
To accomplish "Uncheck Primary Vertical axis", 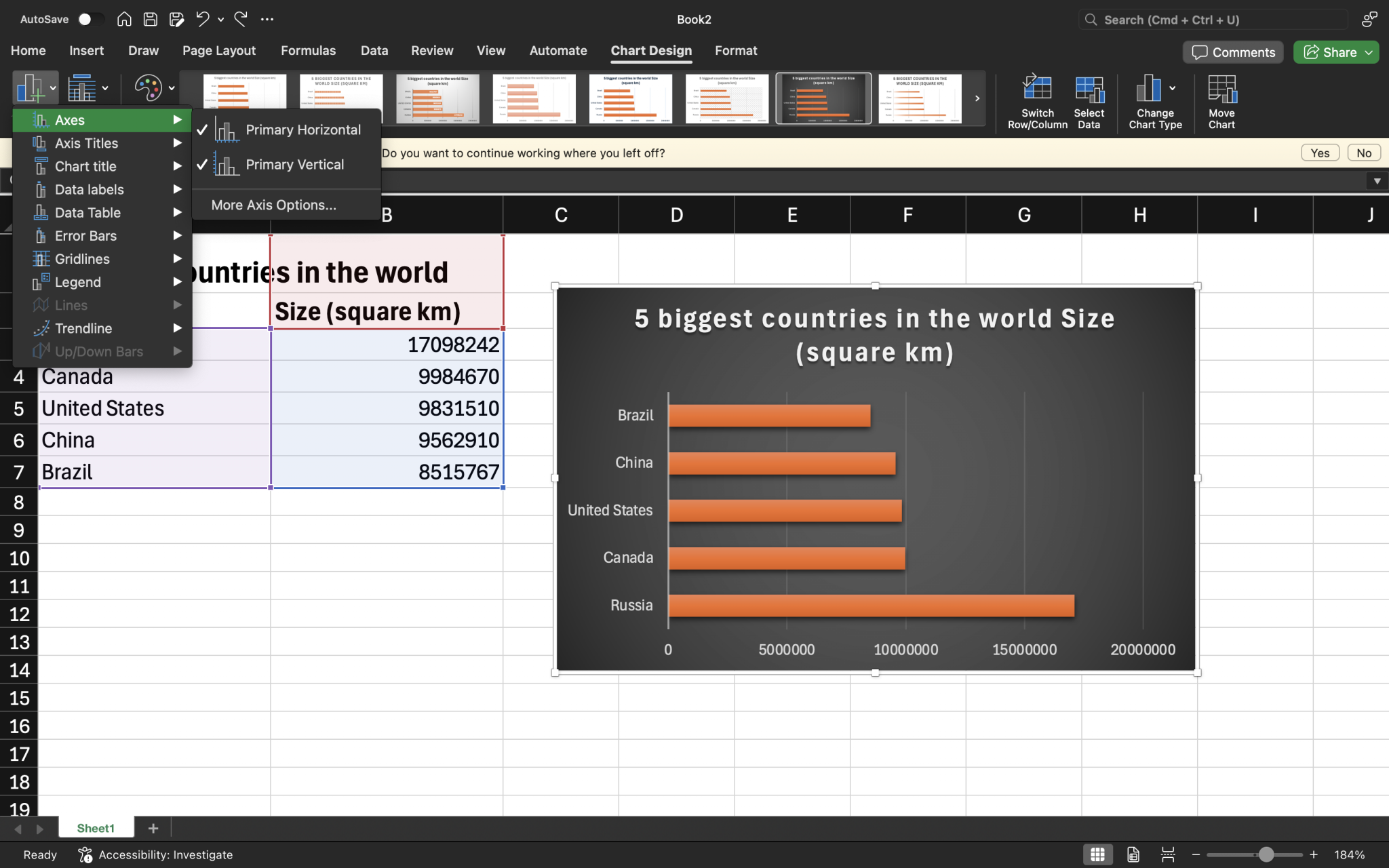I will [294, 164].
